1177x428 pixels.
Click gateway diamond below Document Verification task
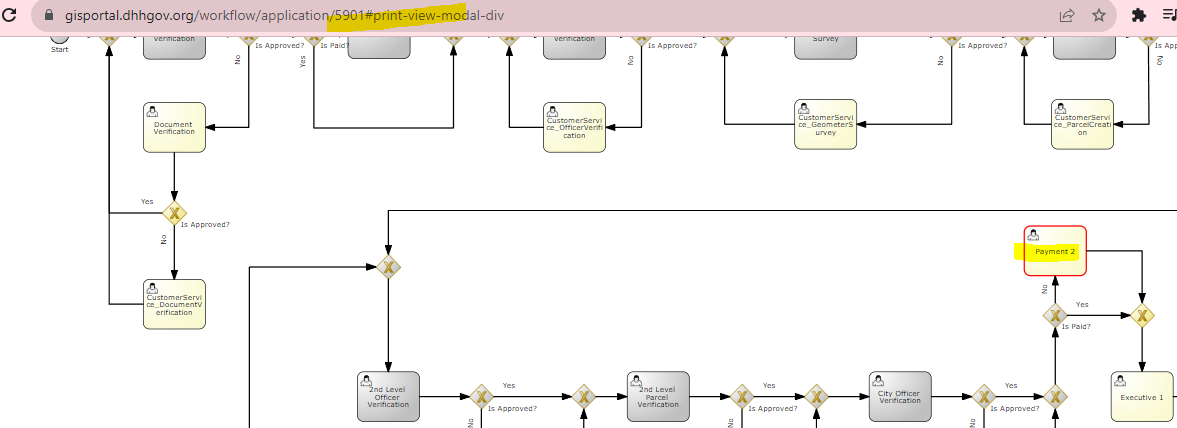(174, 213)
